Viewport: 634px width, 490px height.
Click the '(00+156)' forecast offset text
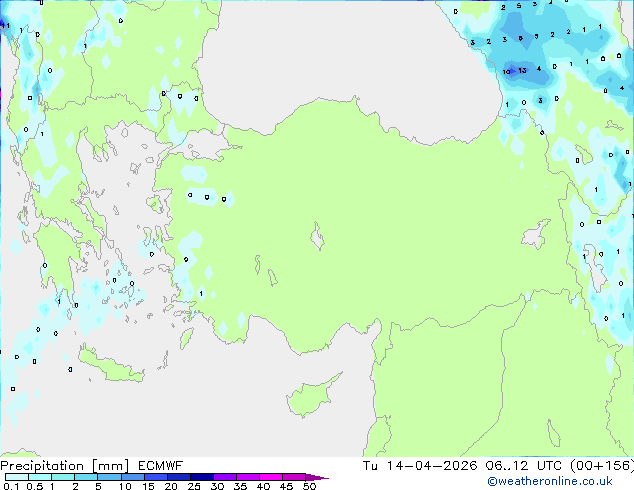click(x=602, y=466)
